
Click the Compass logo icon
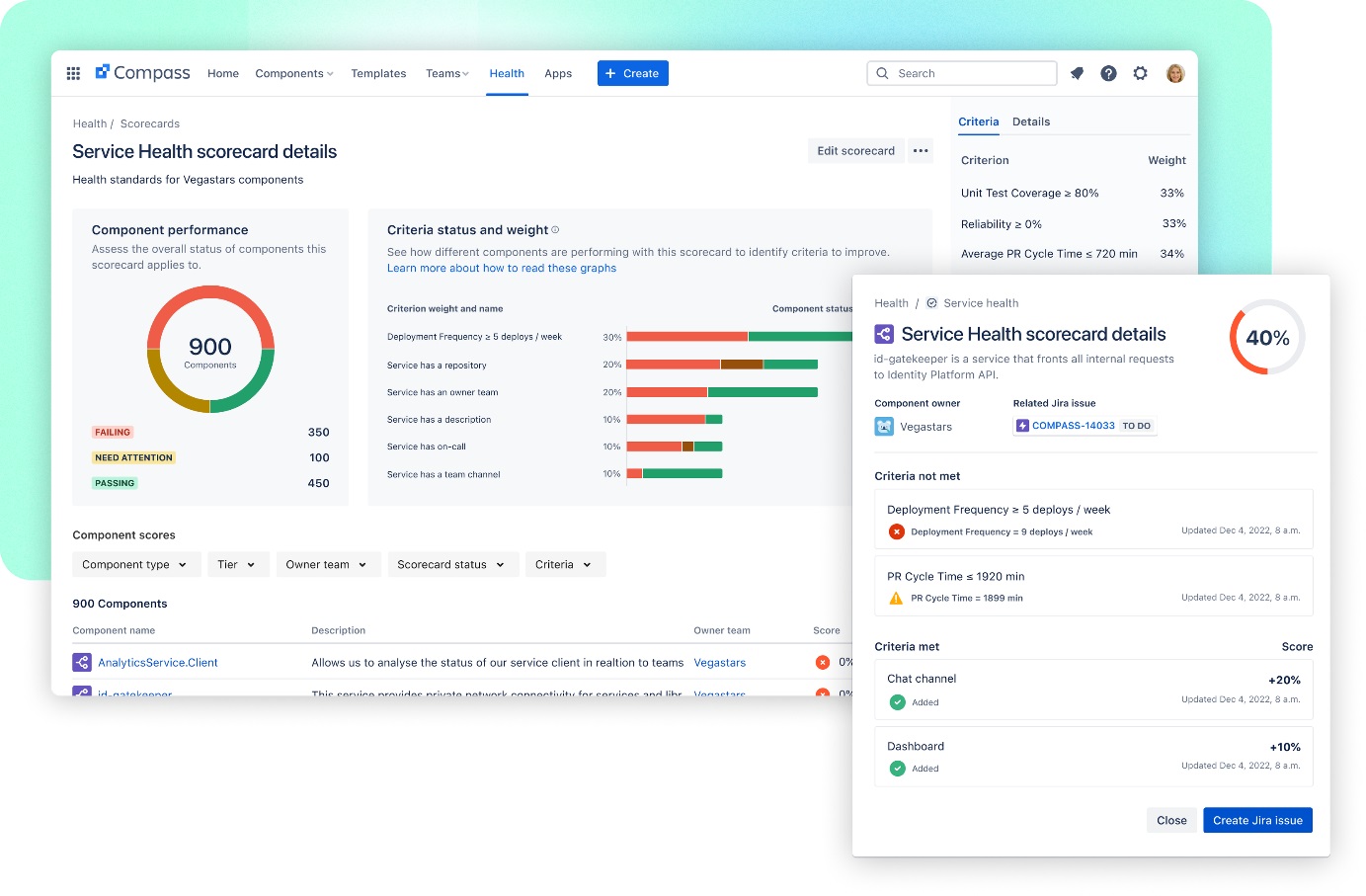101,71
